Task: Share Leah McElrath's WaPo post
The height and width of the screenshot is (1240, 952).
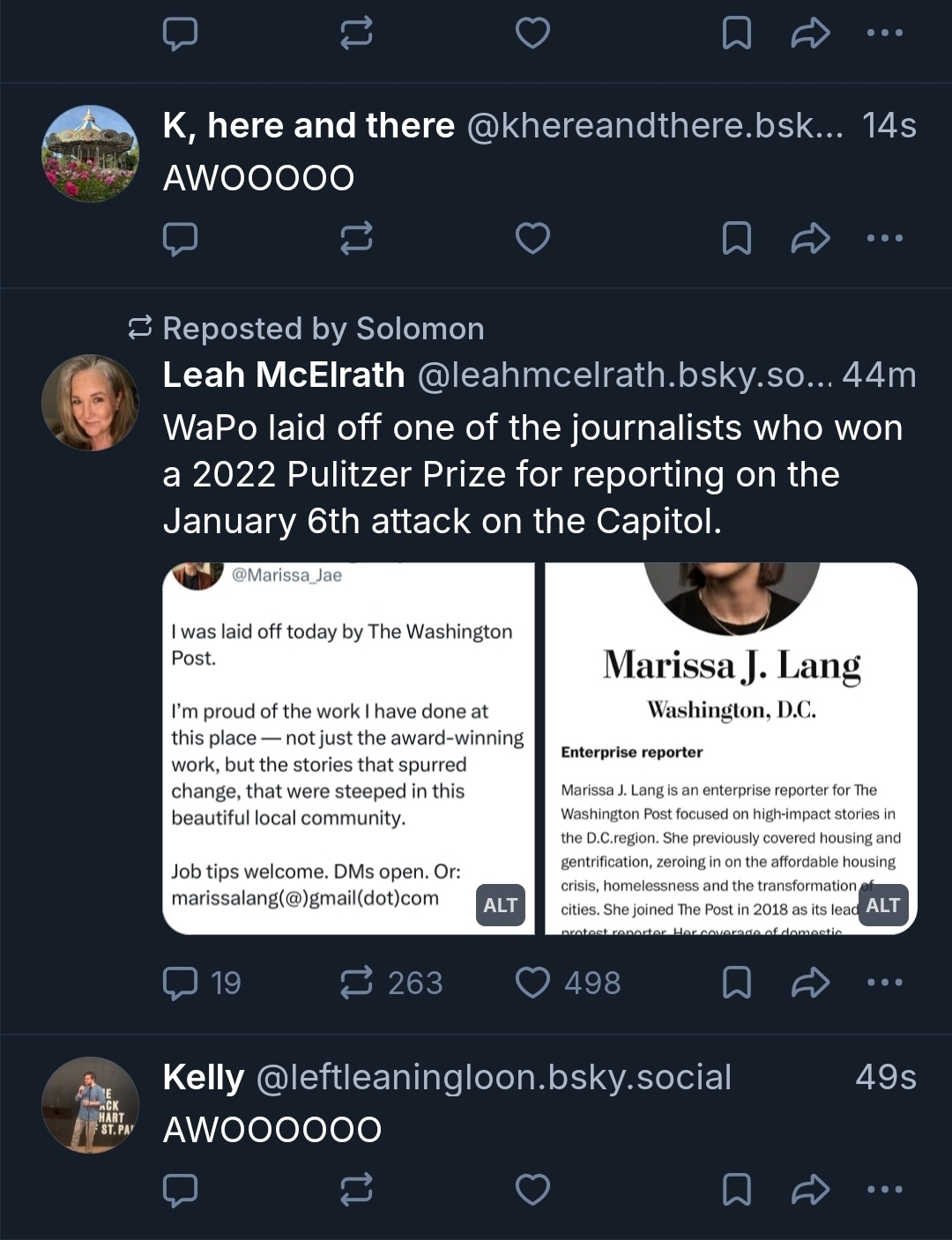Action: click(810, 983)
